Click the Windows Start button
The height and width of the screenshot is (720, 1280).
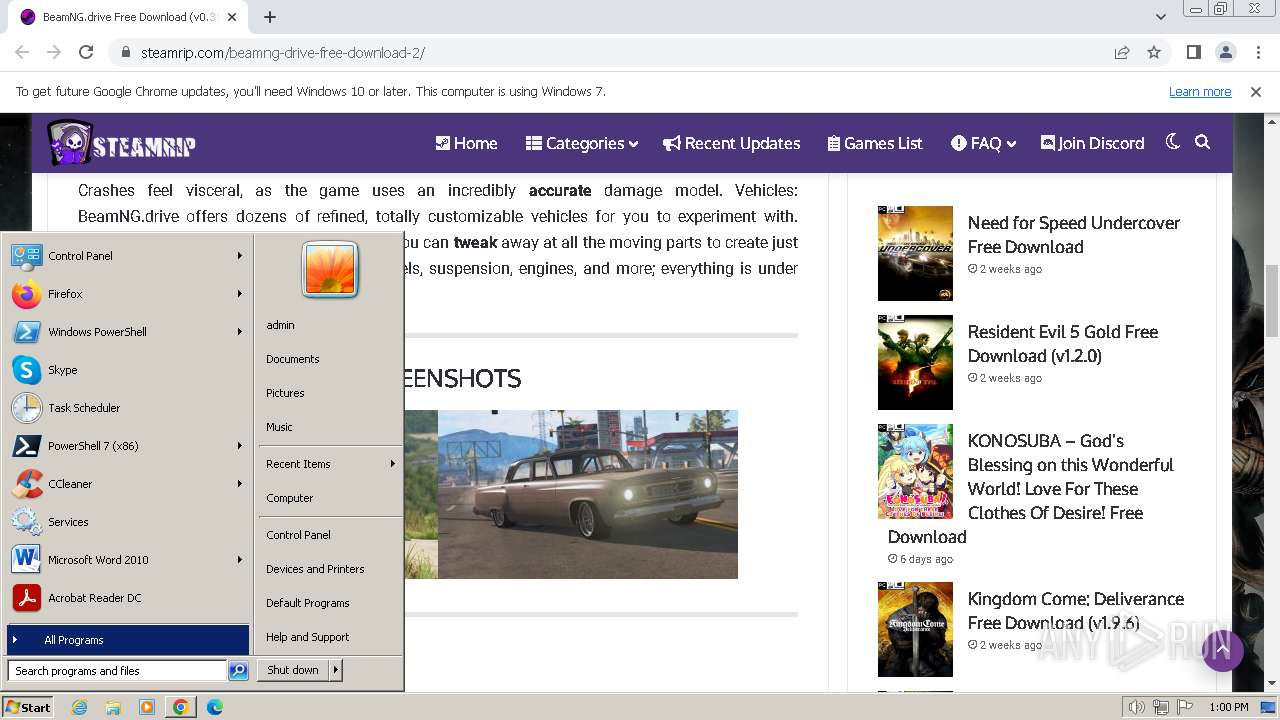(x=28, y=707)
